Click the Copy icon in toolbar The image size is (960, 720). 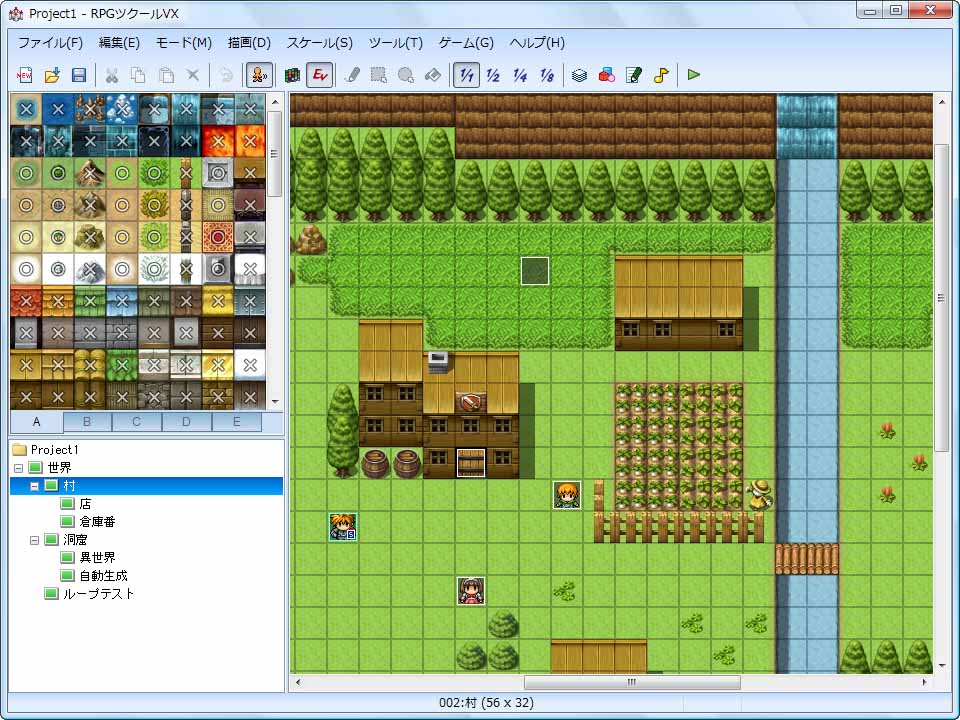coord(138,75)
